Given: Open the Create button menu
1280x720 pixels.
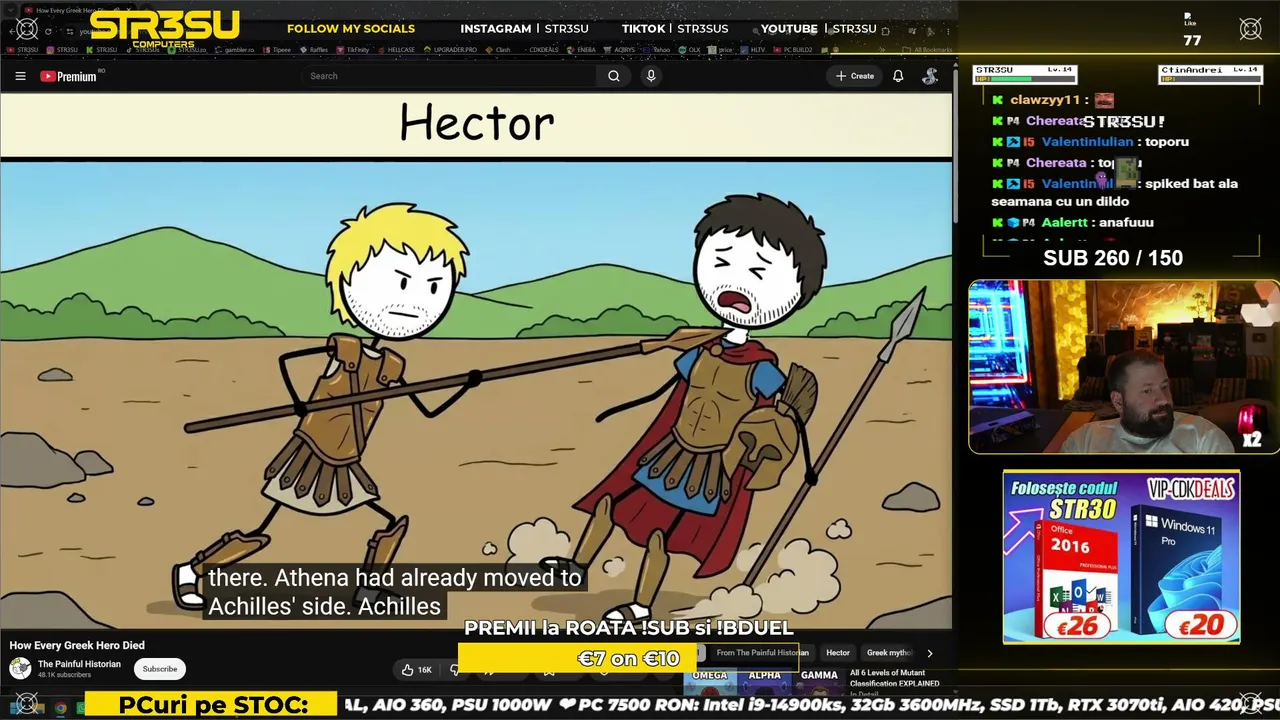Looking at the screenshot, I should pyautogui.click(x=855, y=76).
